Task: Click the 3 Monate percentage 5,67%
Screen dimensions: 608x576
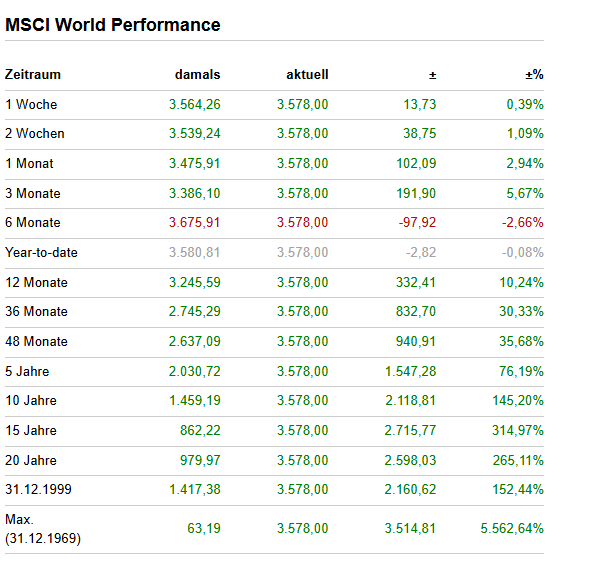Action: pyautogui.click(x=524, y=194)
